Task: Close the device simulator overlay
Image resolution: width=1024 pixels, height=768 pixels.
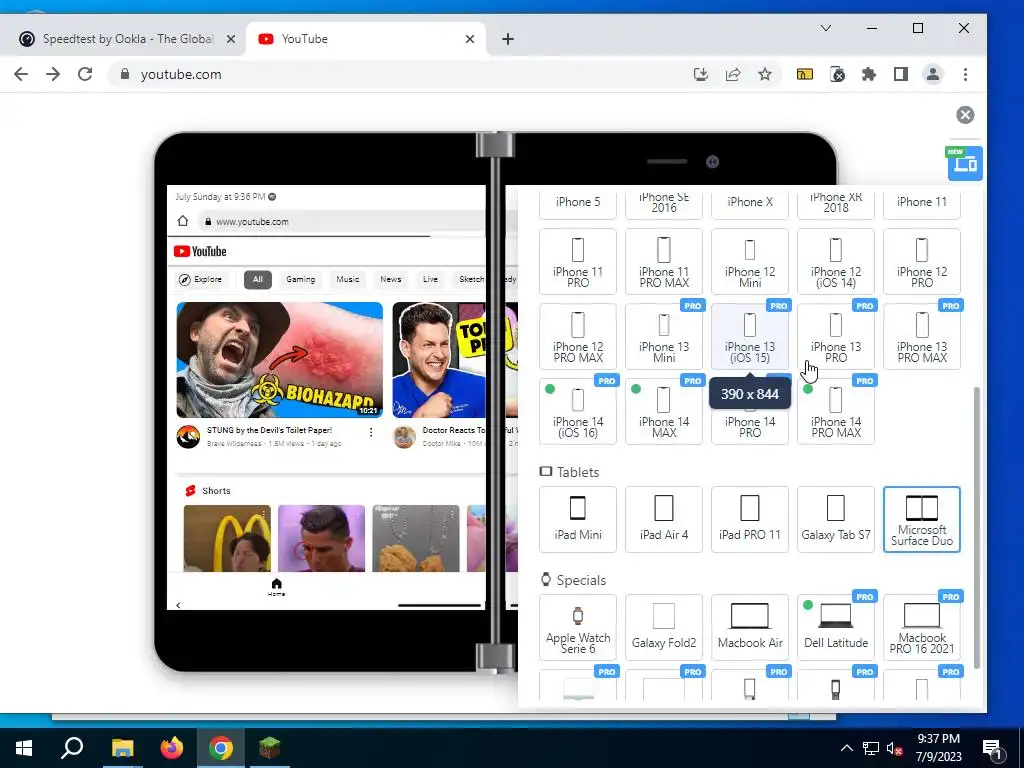Action: point(965,115)
